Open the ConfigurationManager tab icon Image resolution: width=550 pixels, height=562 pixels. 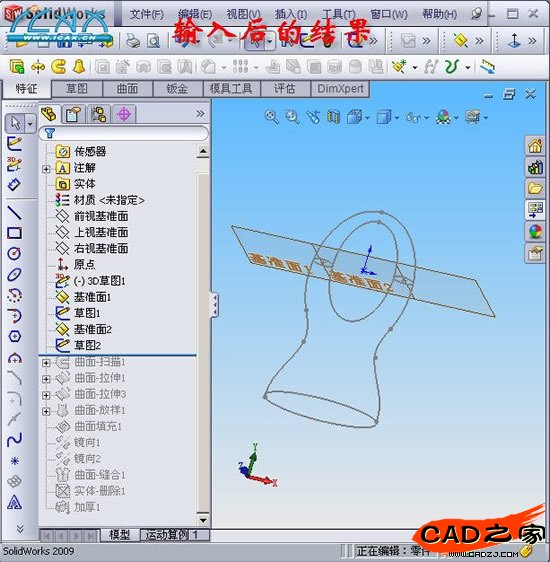(99, 115)
